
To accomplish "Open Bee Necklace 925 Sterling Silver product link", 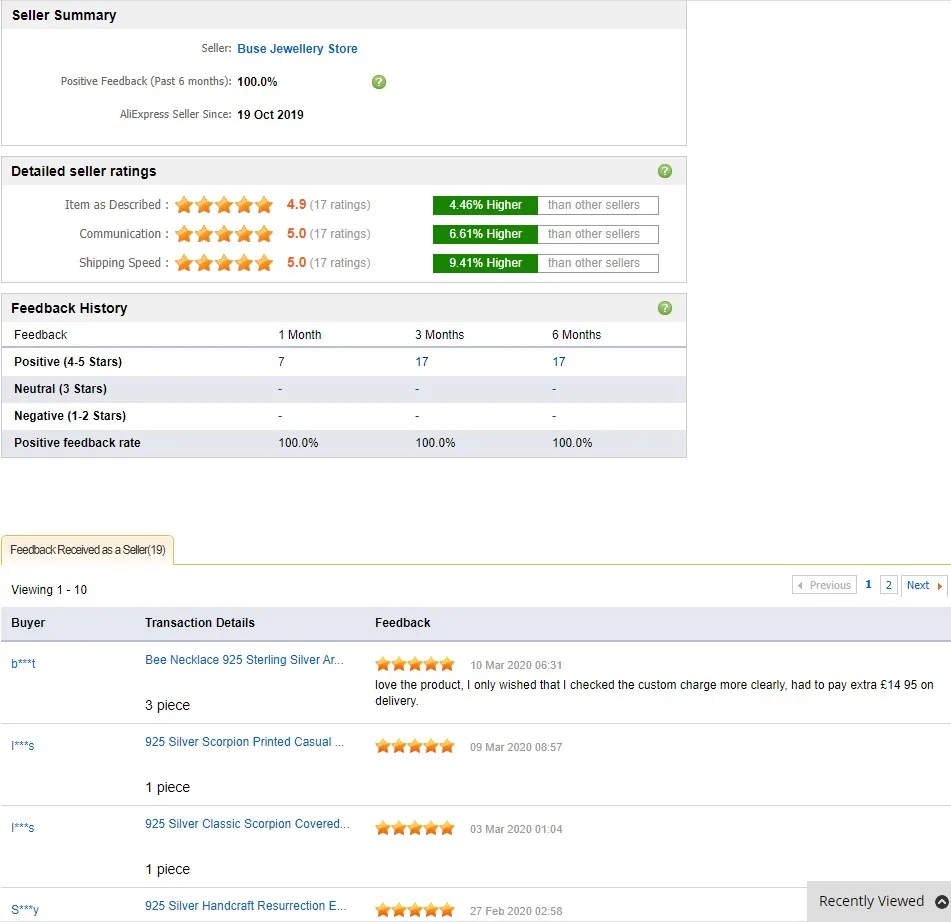I will click(244, 660).
